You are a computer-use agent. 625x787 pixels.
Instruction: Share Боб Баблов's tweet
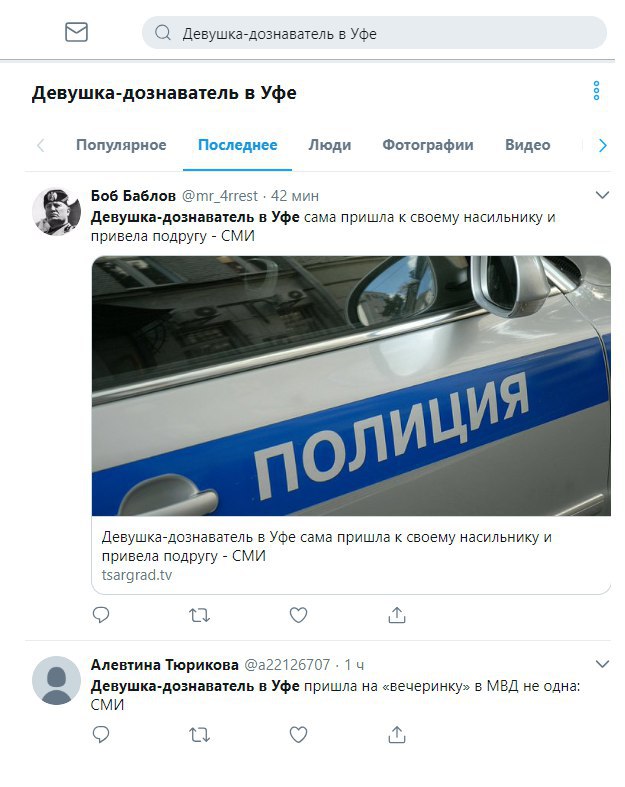pos(397,614)
